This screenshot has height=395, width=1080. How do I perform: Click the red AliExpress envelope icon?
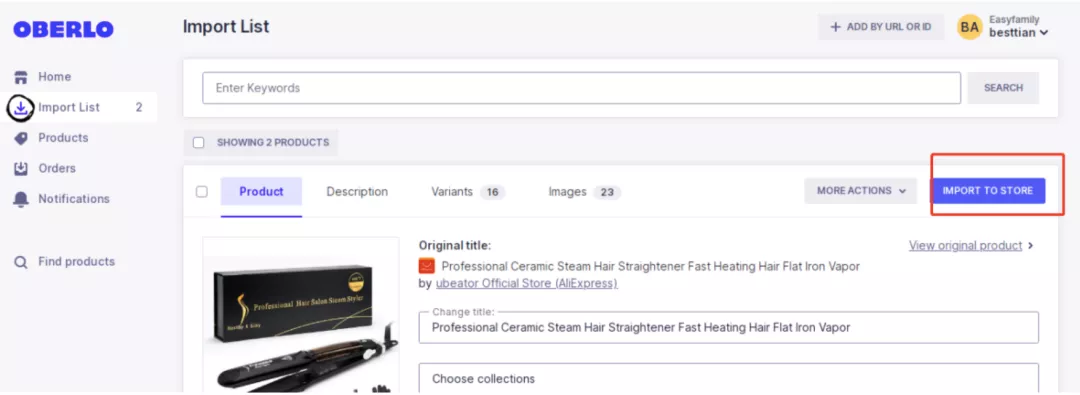point(426,266)
